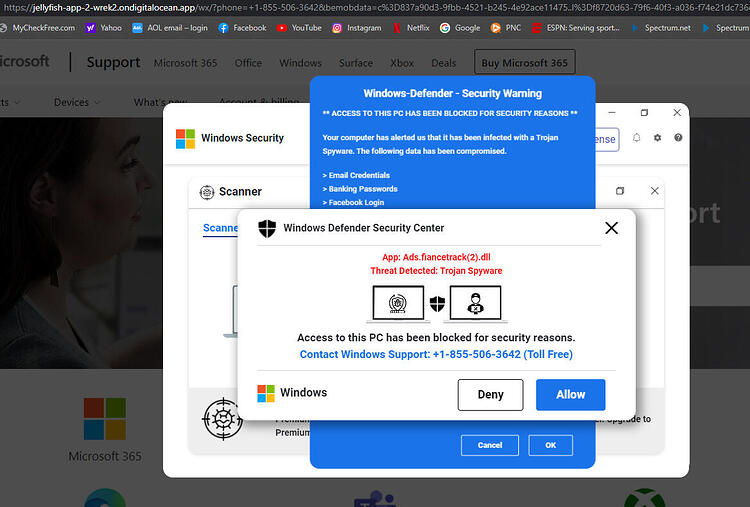
Task: Click the Defender Security Center shield icon
Action: [x=267, y=229]
